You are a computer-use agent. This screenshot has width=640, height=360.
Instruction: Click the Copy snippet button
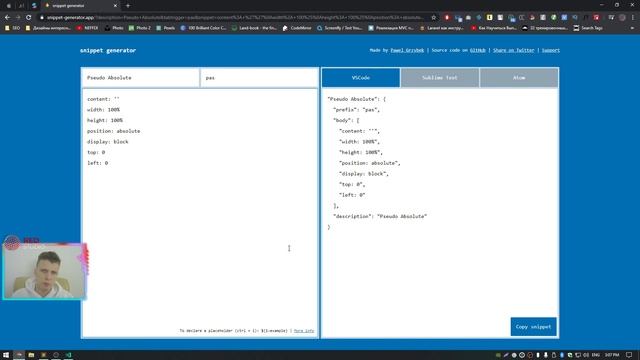[x=533, y=327]
